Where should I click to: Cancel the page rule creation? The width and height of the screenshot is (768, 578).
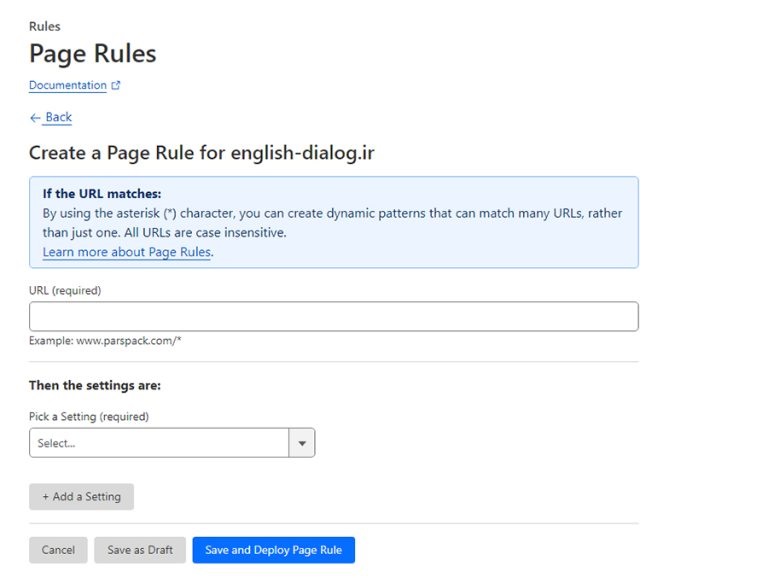click(x=58, y=550)
